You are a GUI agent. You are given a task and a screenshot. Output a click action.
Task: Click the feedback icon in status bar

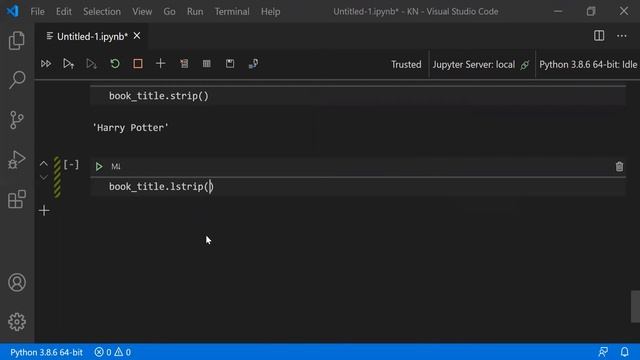(603, 352)
